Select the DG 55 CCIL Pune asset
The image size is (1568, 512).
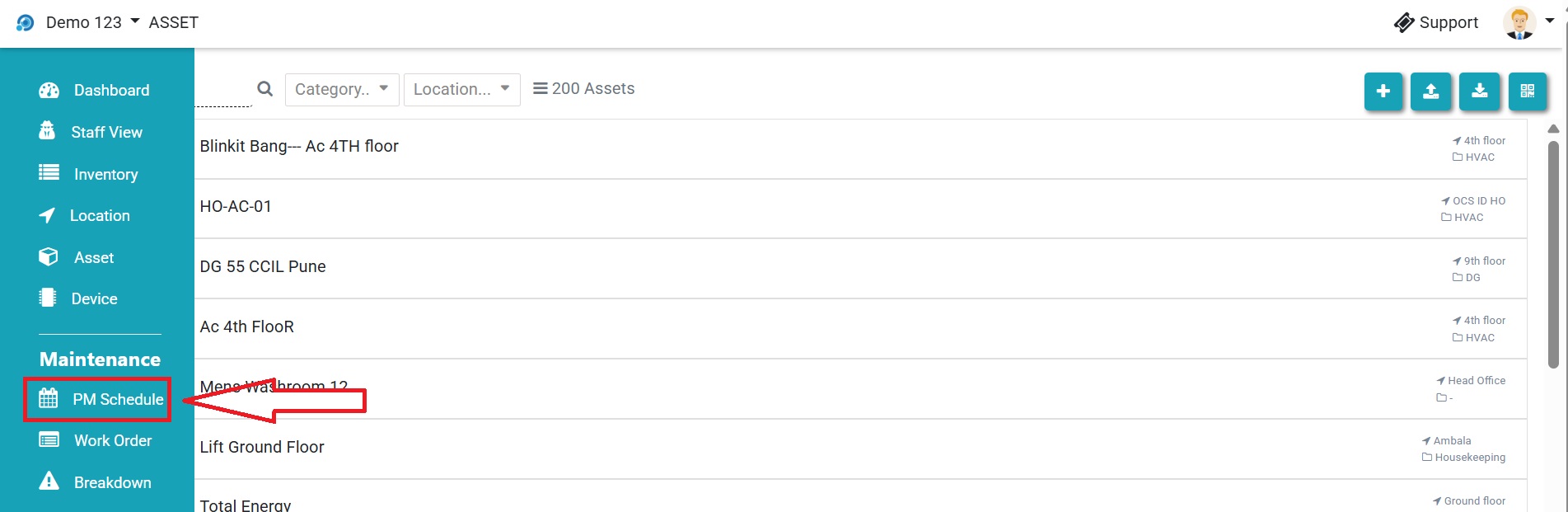pos(263,266)
